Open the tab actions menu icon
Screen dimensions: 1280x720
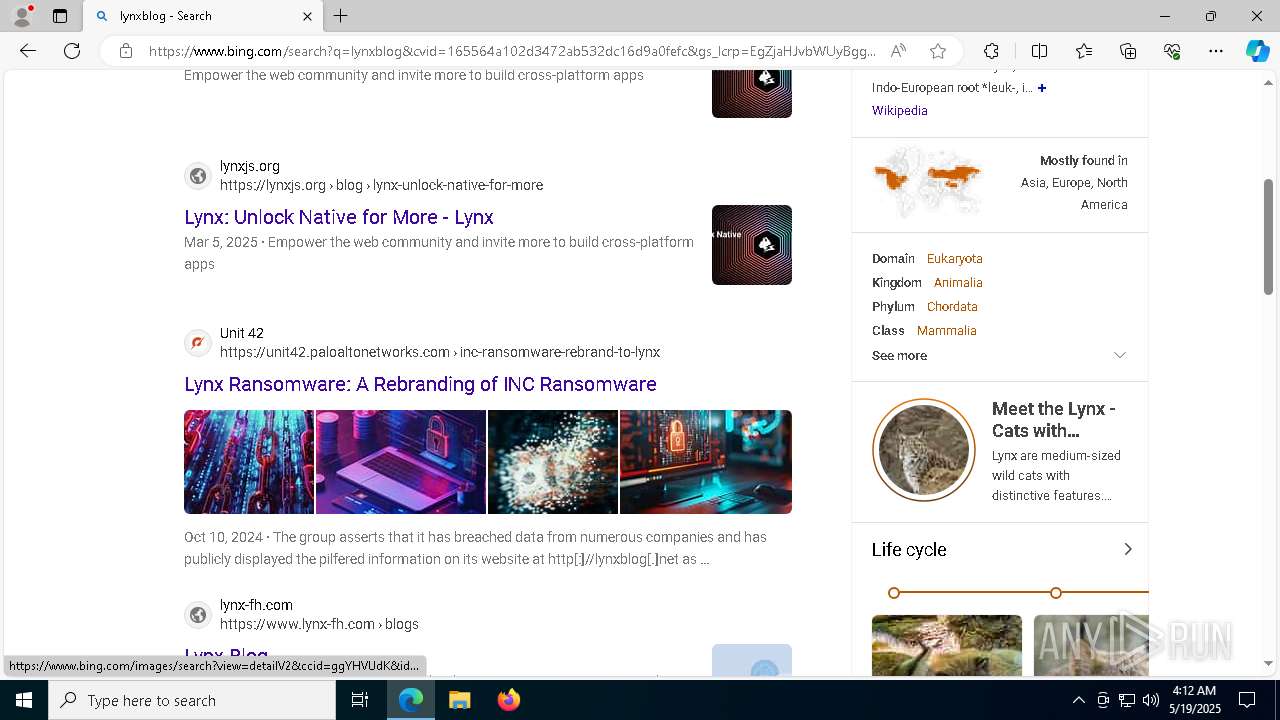click(x=60, y=16)
